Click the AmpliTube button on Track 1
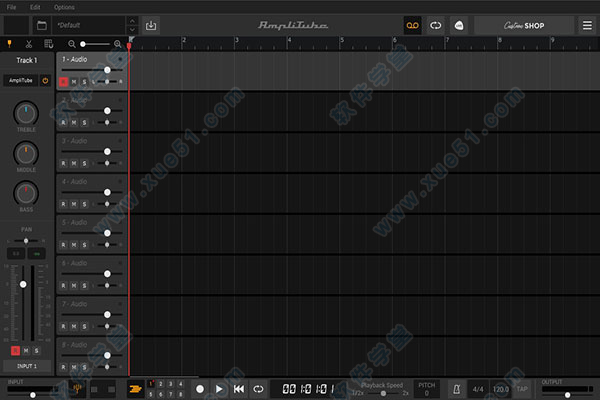Image resolution: width=600 pixels, height=400 pixels. (x=21, y=81)
